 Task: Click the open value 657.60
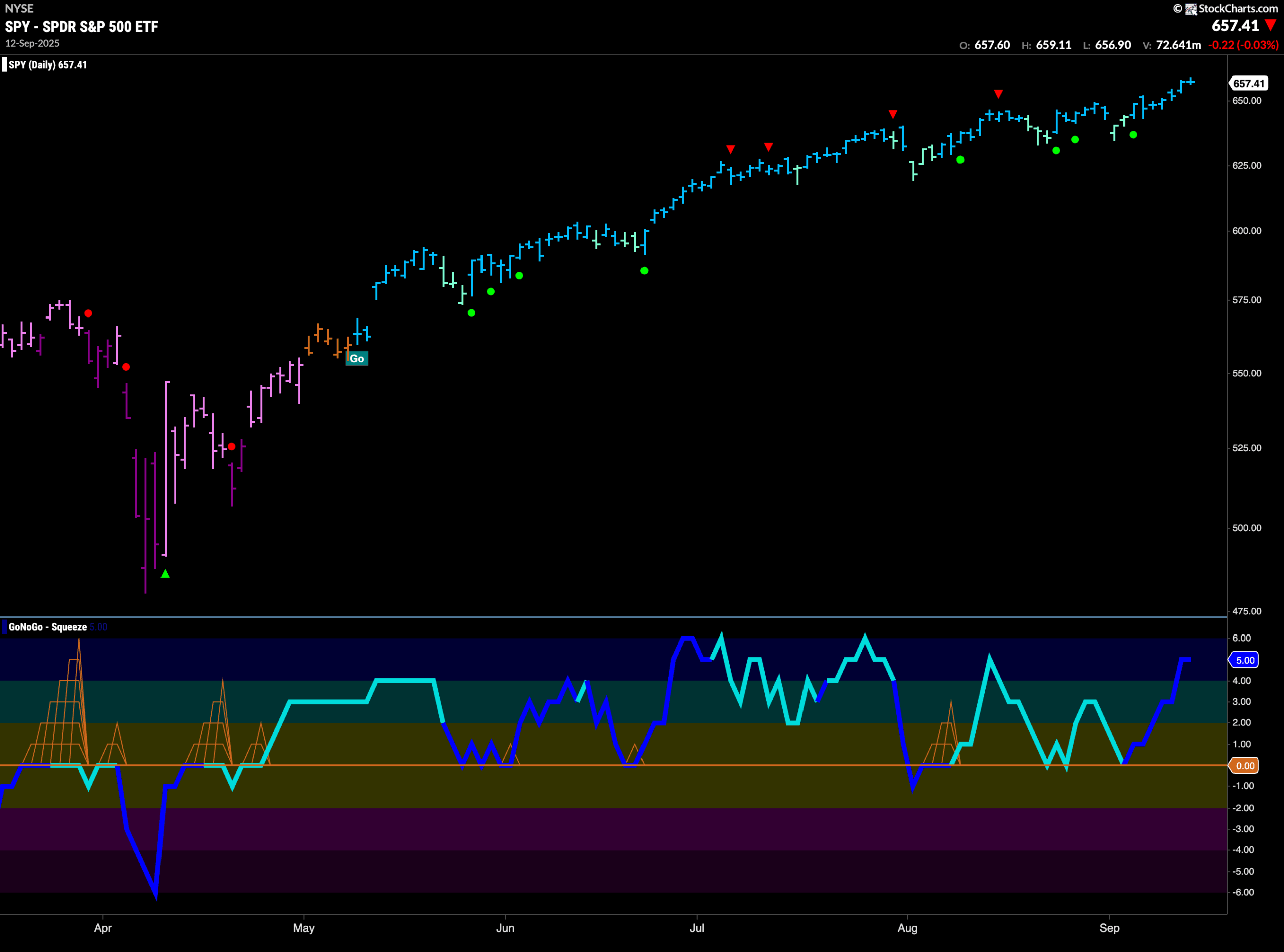992,45
